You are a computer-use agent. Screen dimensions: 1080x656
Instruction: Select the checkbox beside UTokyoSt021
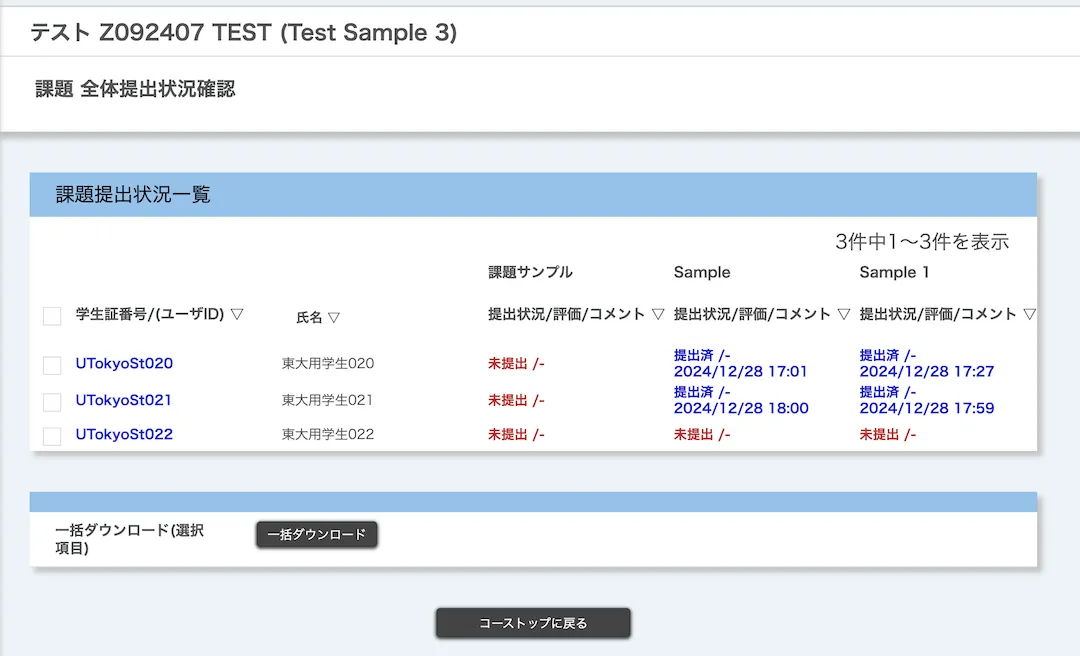(52, 401)
